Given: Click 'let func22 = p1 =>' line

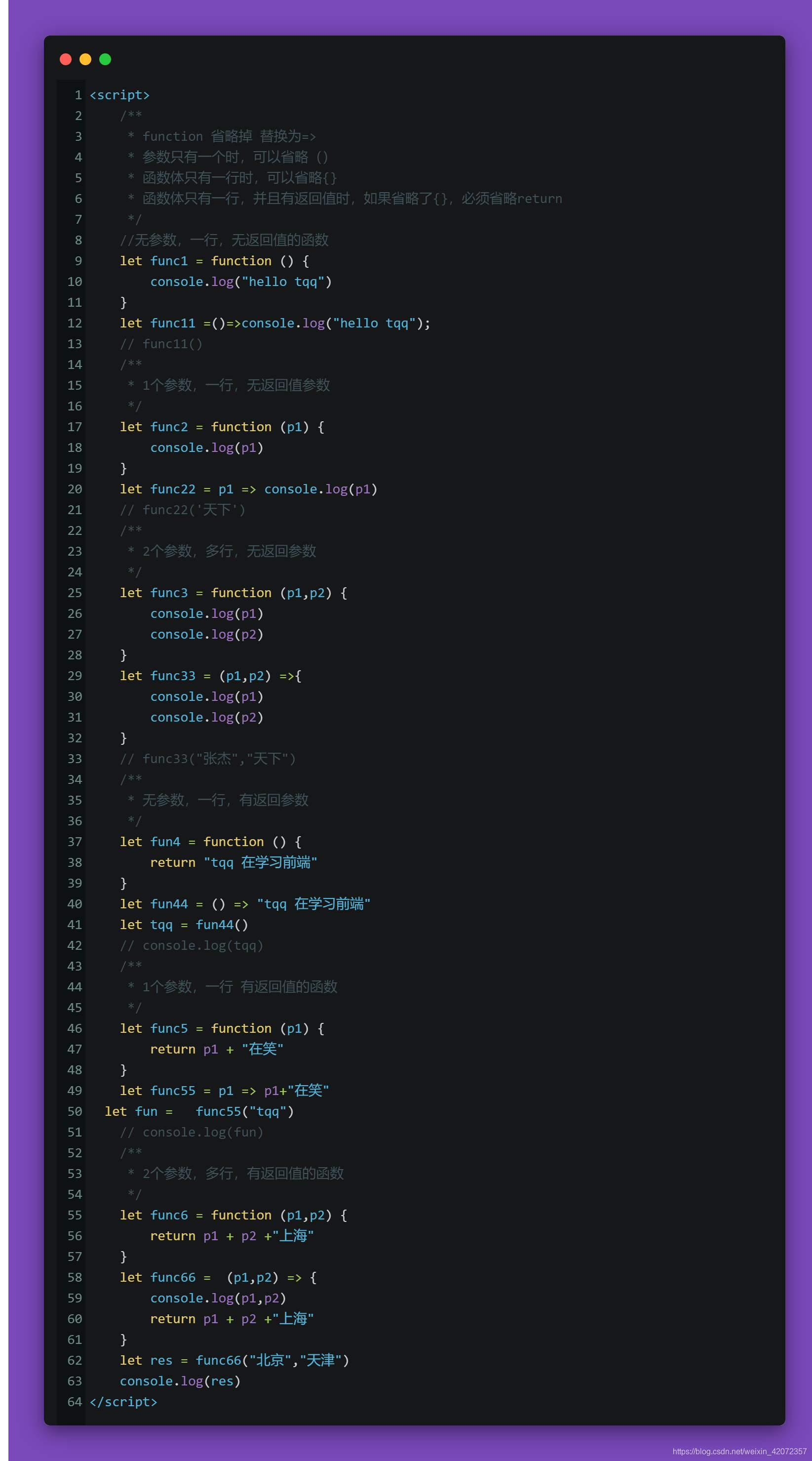Looking at the screenshot, I should coord(249,489).
